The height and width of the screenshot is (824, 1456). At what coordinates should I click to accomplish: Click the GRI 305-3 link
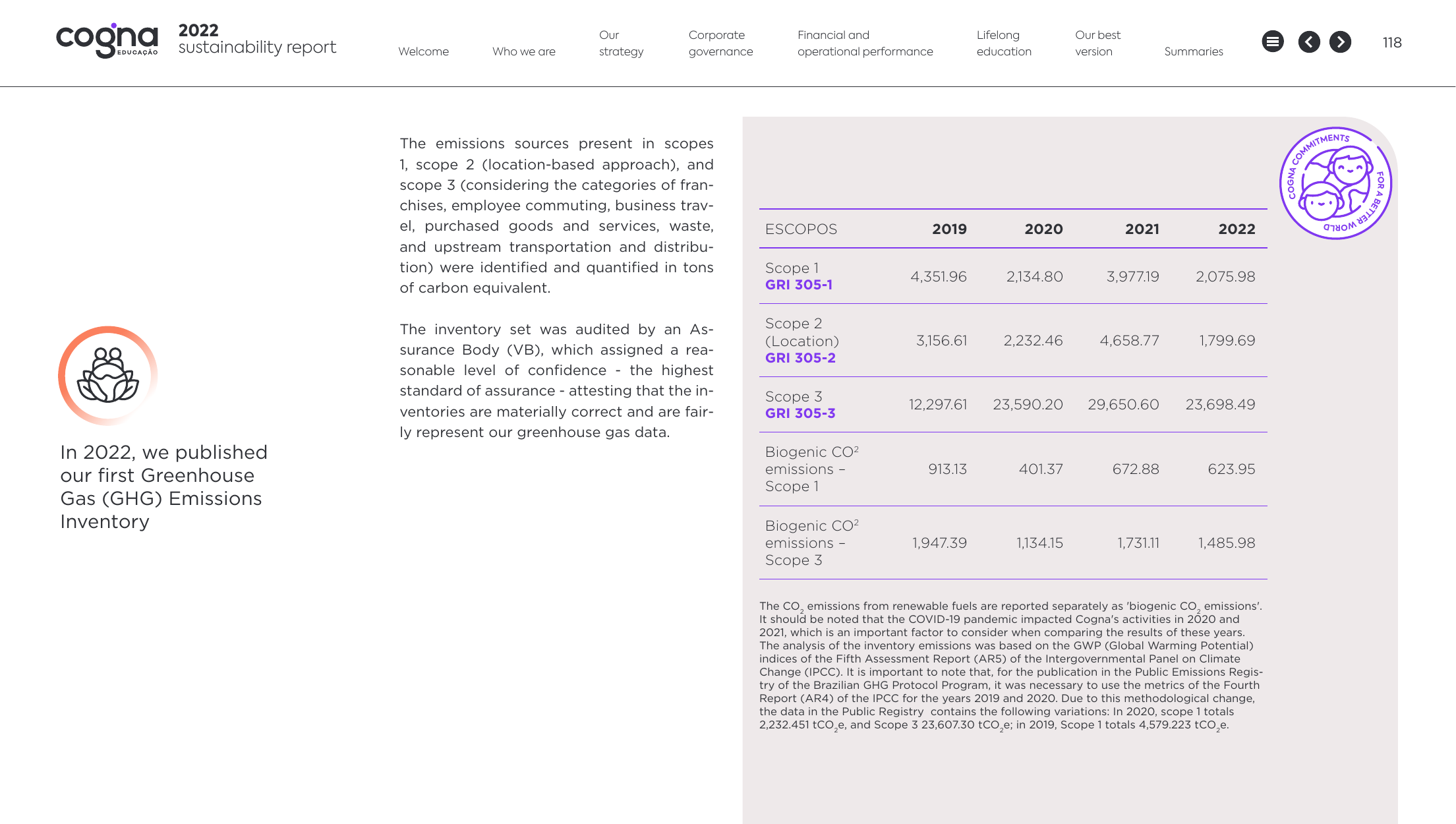[x=800, y=413]
